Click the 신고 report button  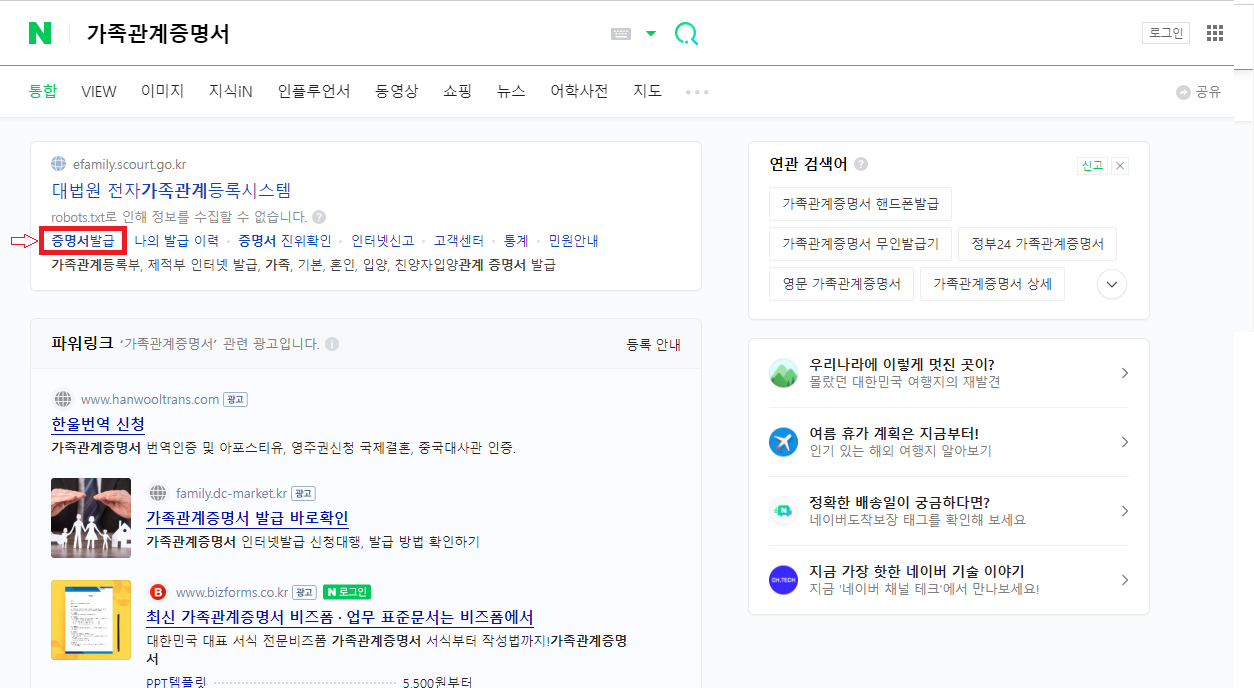pos(1092,166)
